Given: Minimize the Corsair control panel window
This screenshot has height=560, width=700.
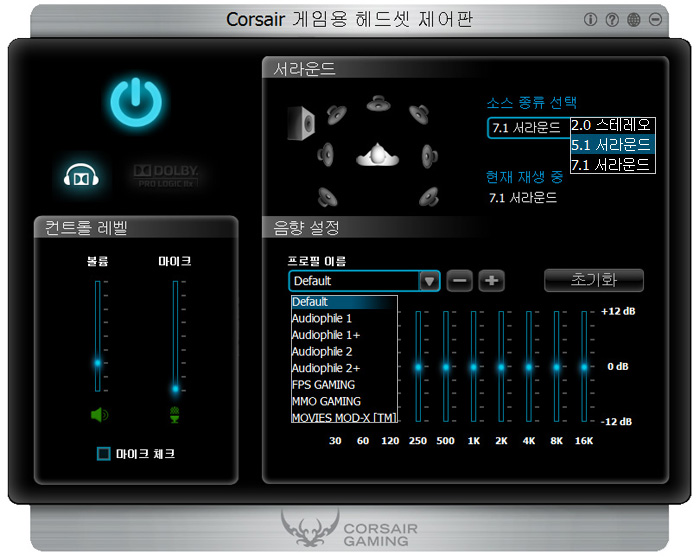Looking at the screenshot, I should [655, 20].
